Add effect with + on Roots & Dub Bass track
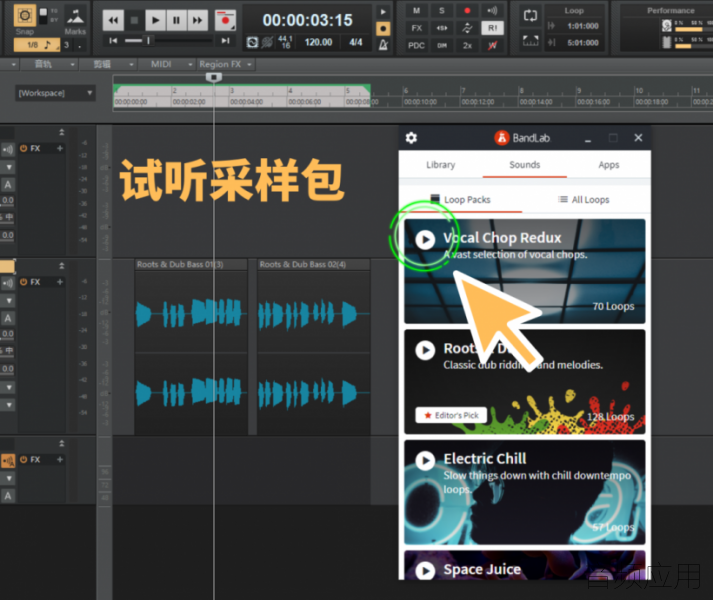The image size is (713, 600). pyautogui.click(x=60, y=282)
